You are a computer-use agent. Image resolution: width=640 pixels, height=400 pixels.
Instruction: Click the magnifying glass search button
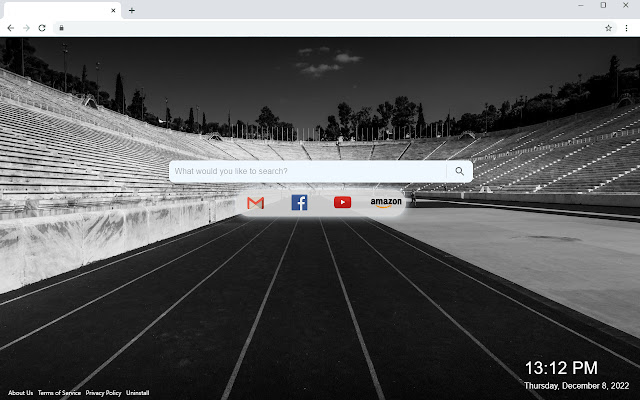click(x=460, y=171)
